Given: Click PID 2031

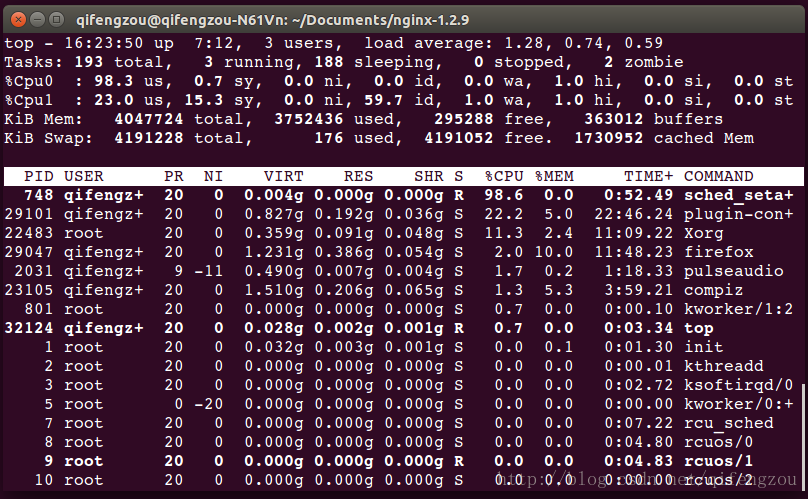Looking at the screenshot, I should (34, 271).
